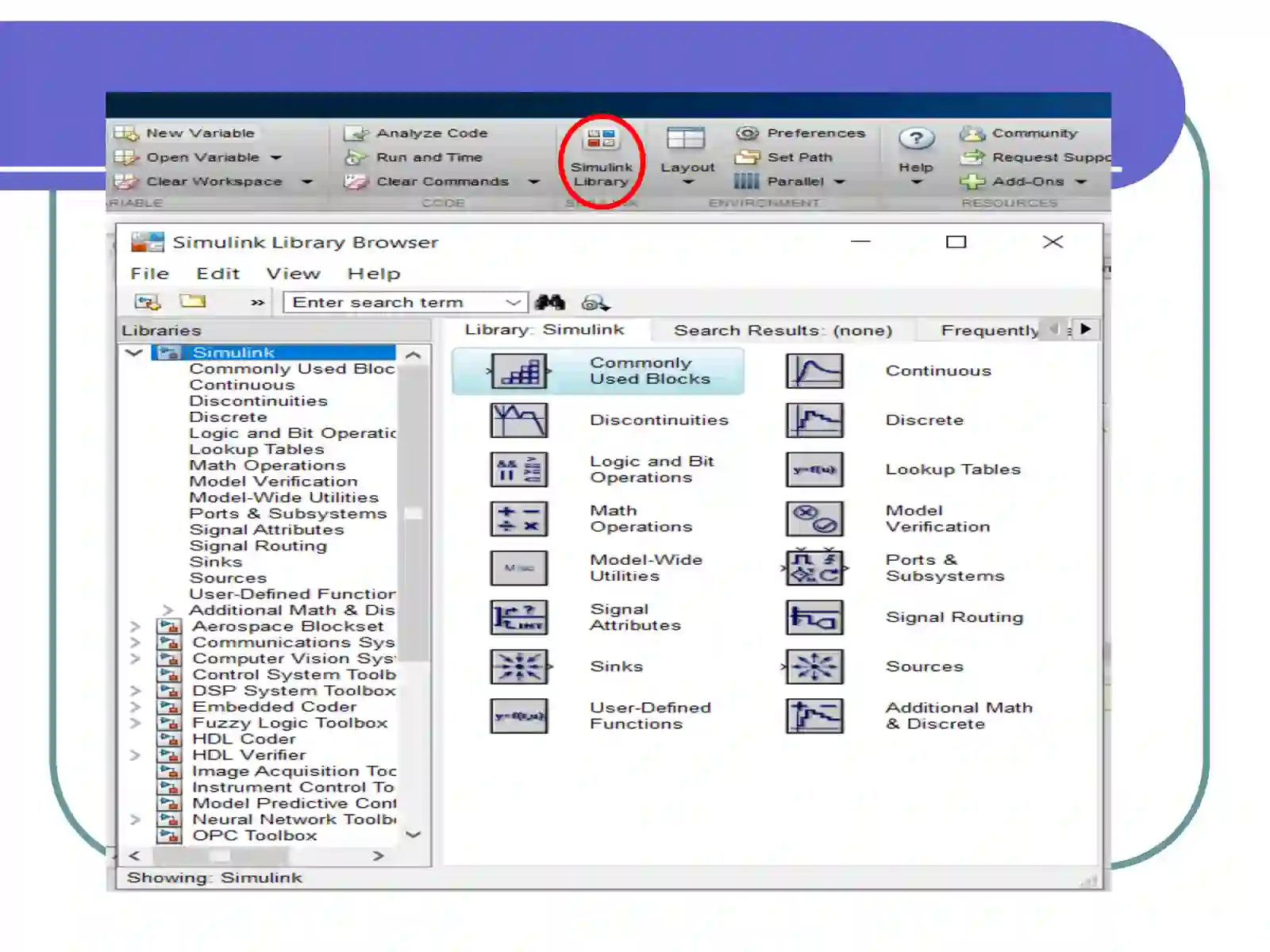The width and height of the screenshot is (1270, 952).
Task: Open the Open Variable dropdown arrow
Action: 275,158
